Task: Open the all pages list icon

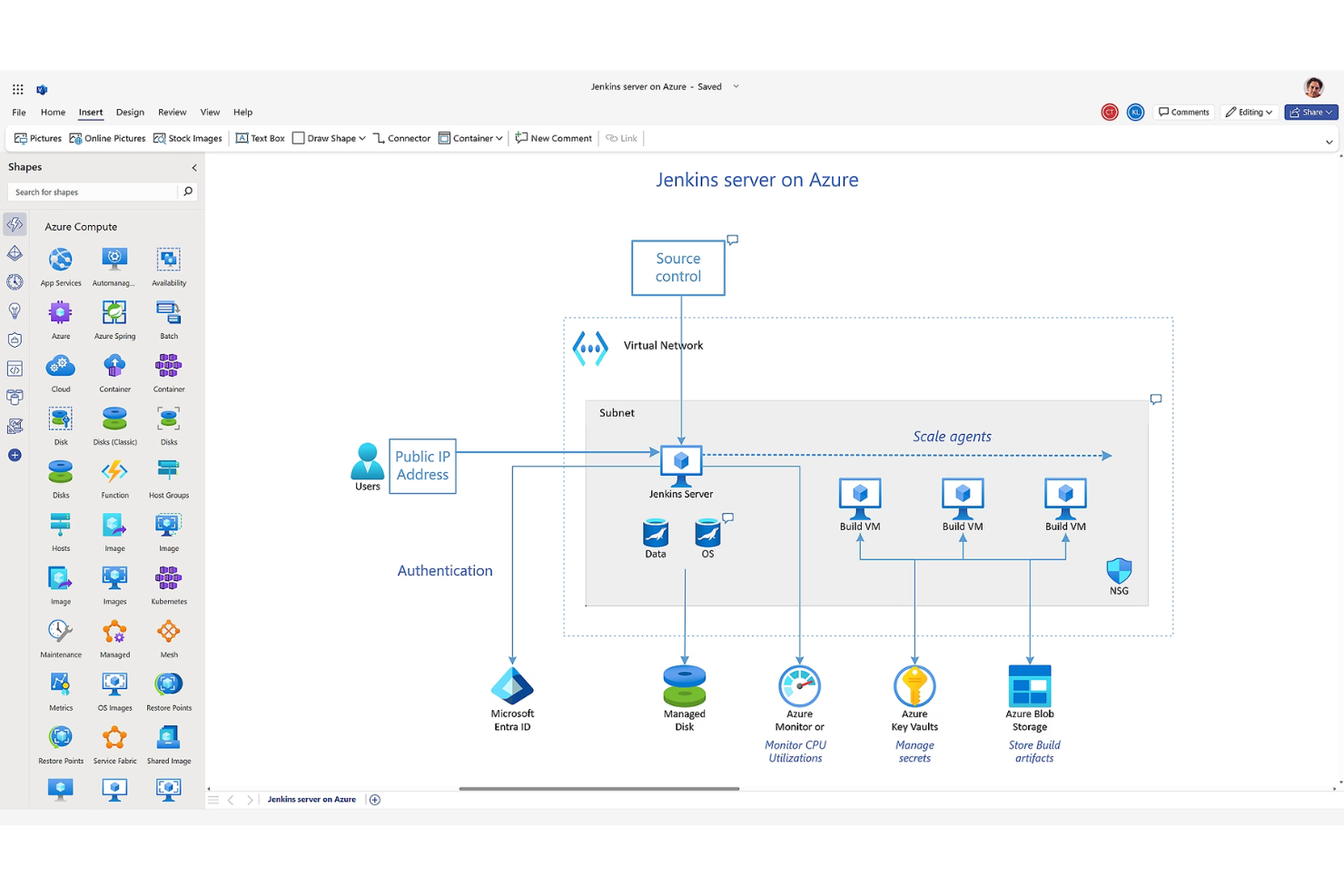Action: tap(213, 800)
